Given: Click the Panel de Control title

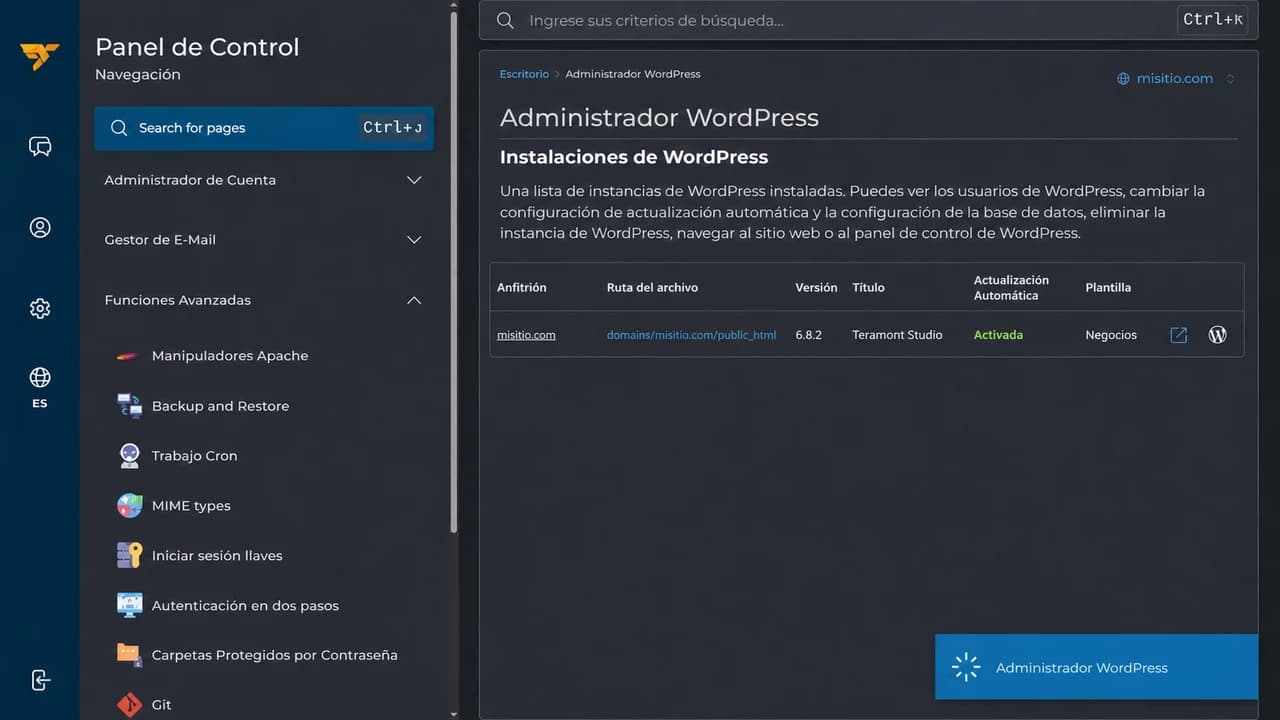Looking at the screenshot, I should click(x=197, y=47).
